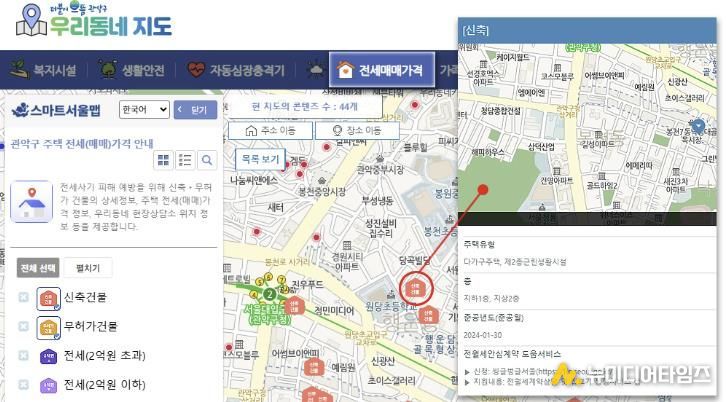The image size is (726, 402).
Task: Switch to grid view icon
Action: (164, 160)
